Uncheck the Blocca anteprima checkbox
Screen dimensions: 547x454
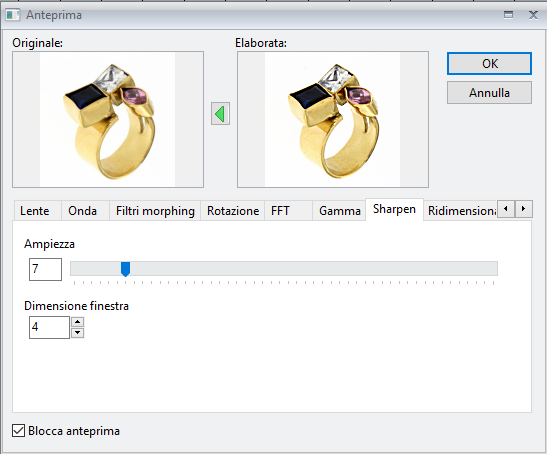tap(18, 431)
